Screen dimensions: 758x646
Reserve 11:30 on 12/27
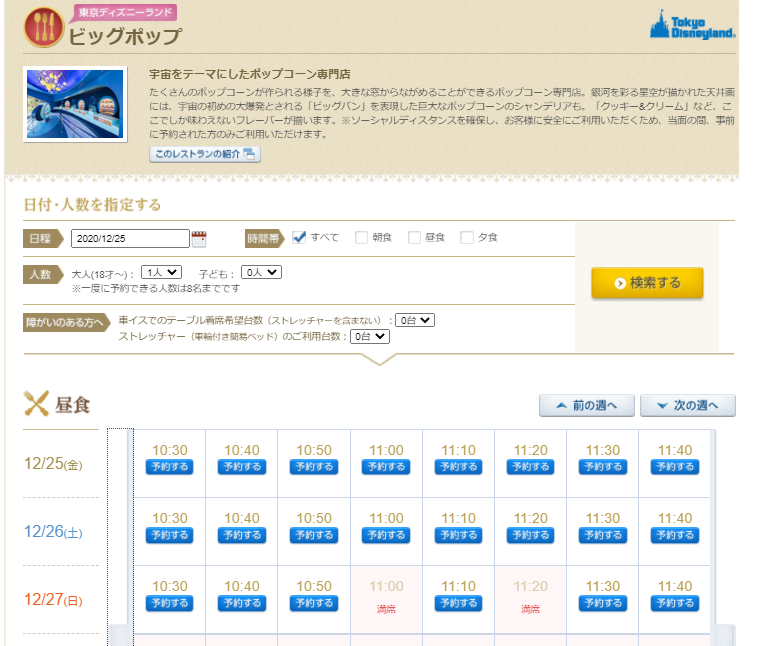click(x=603, y=603)
